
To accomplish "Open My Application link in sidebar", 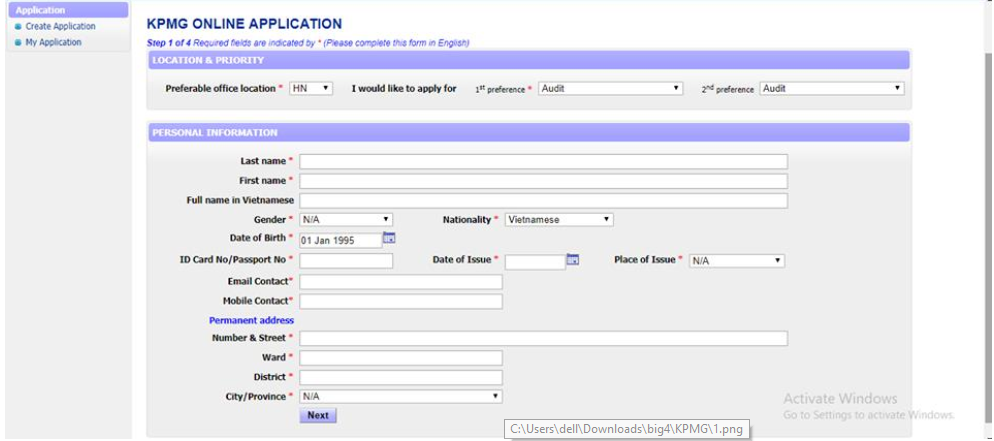I will 53,43.
